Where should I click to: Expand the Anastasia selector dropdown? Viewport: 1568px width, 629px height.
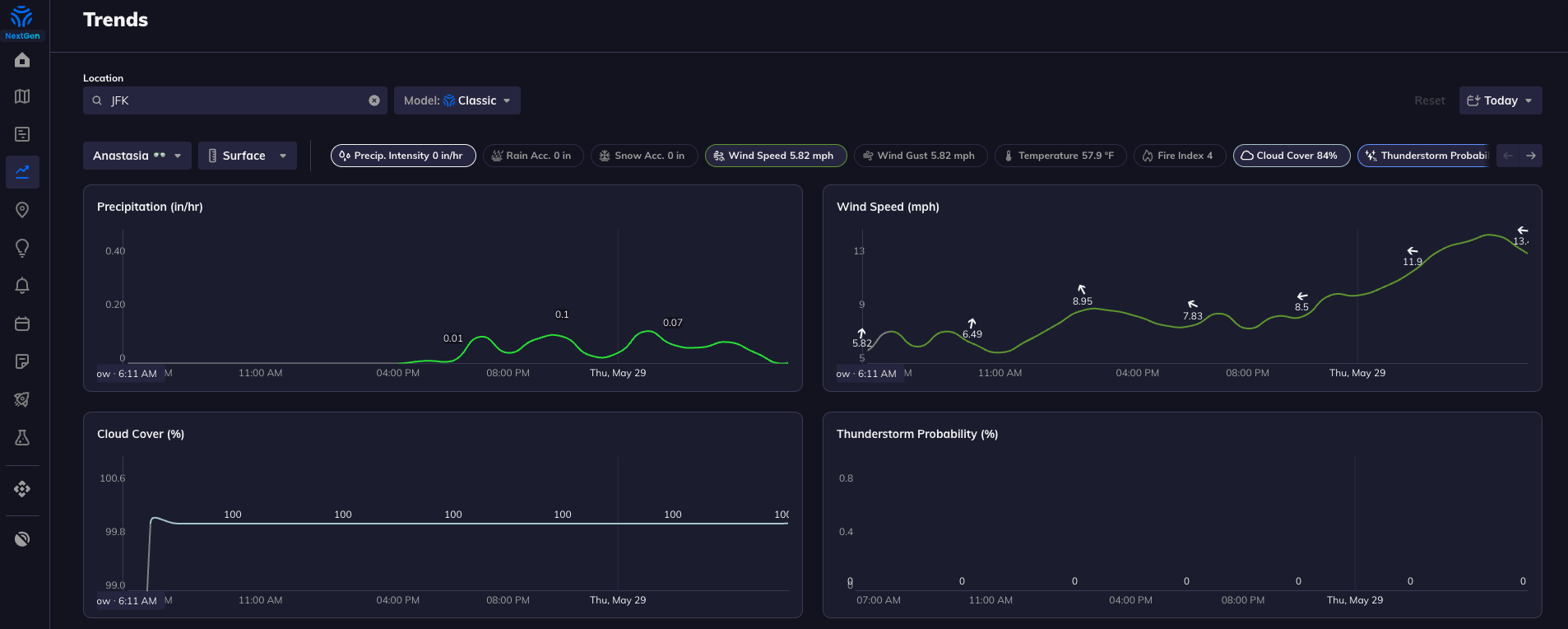click(137, 156)
